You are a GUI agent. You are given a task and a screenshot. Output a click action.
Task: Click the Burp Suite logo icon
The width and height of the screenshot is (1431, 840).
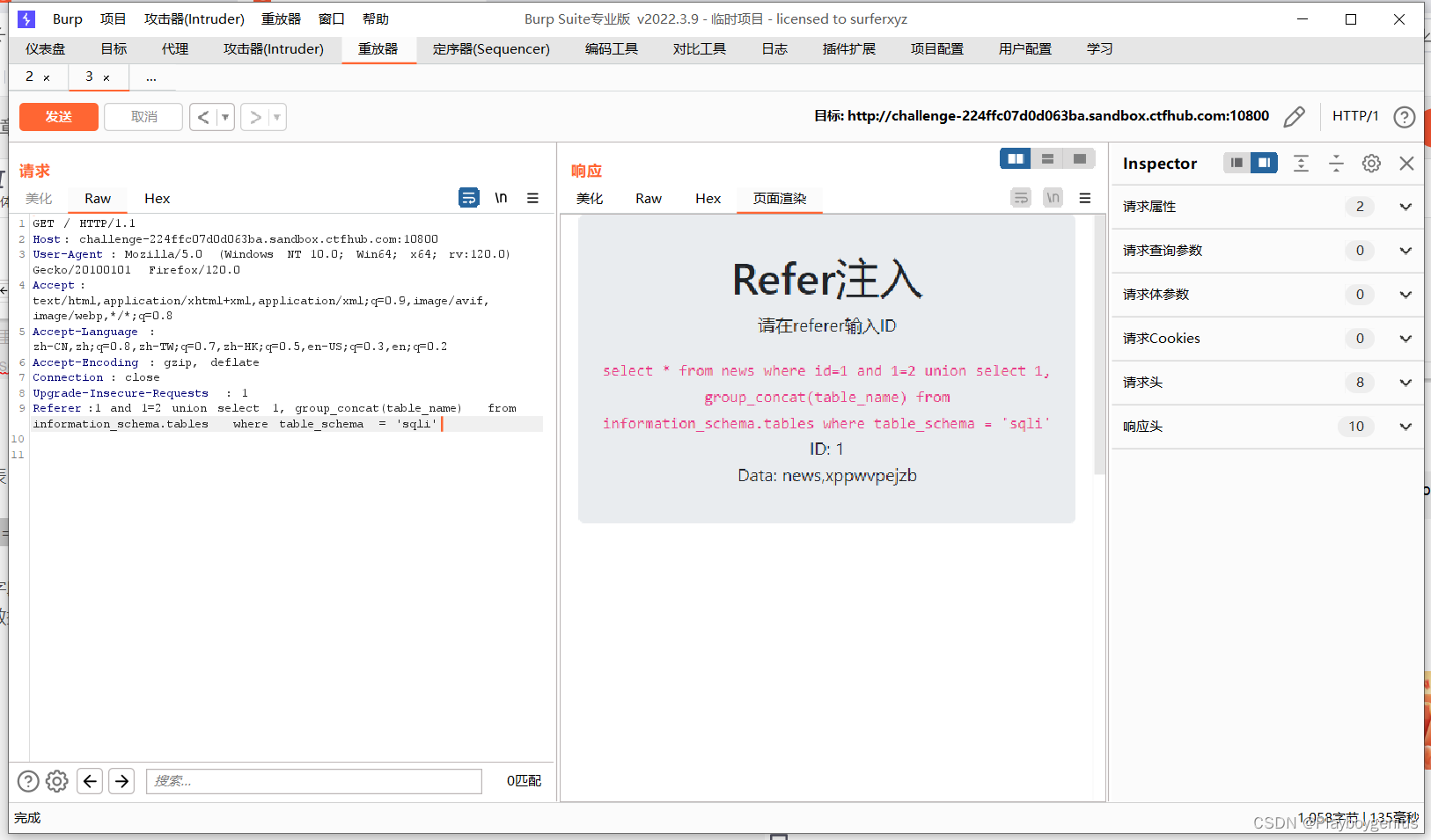26,18
